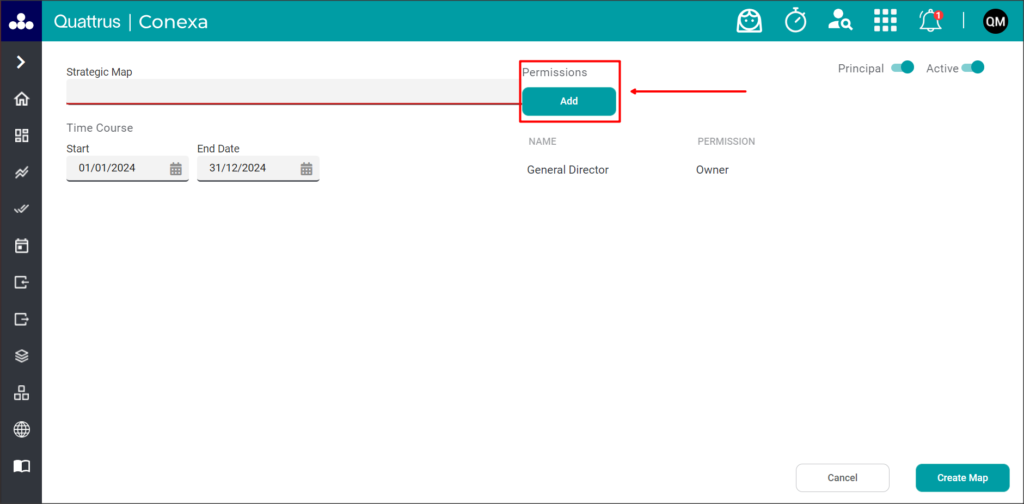Viewport: 1024px width, 504px height.
Task: Expand the sidebar with the chevron arrow
Action: [x=21, y=62]
